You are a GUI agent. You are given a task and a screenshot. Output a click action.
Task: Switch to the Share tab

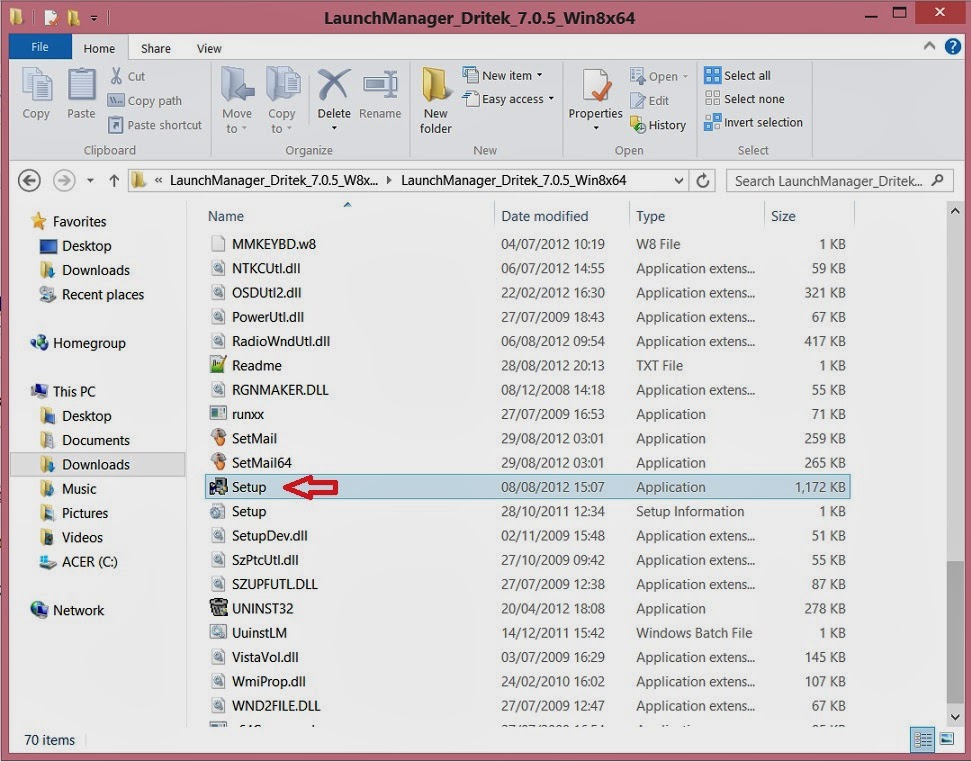pos(155,48)
